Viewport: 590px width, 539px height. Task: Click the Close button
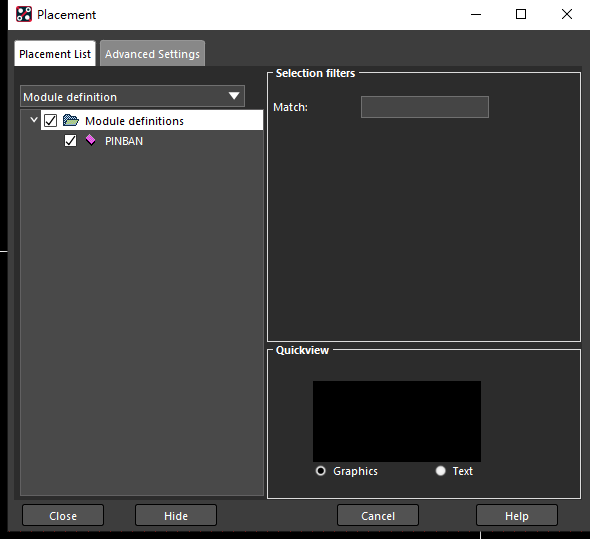point(63,515)
